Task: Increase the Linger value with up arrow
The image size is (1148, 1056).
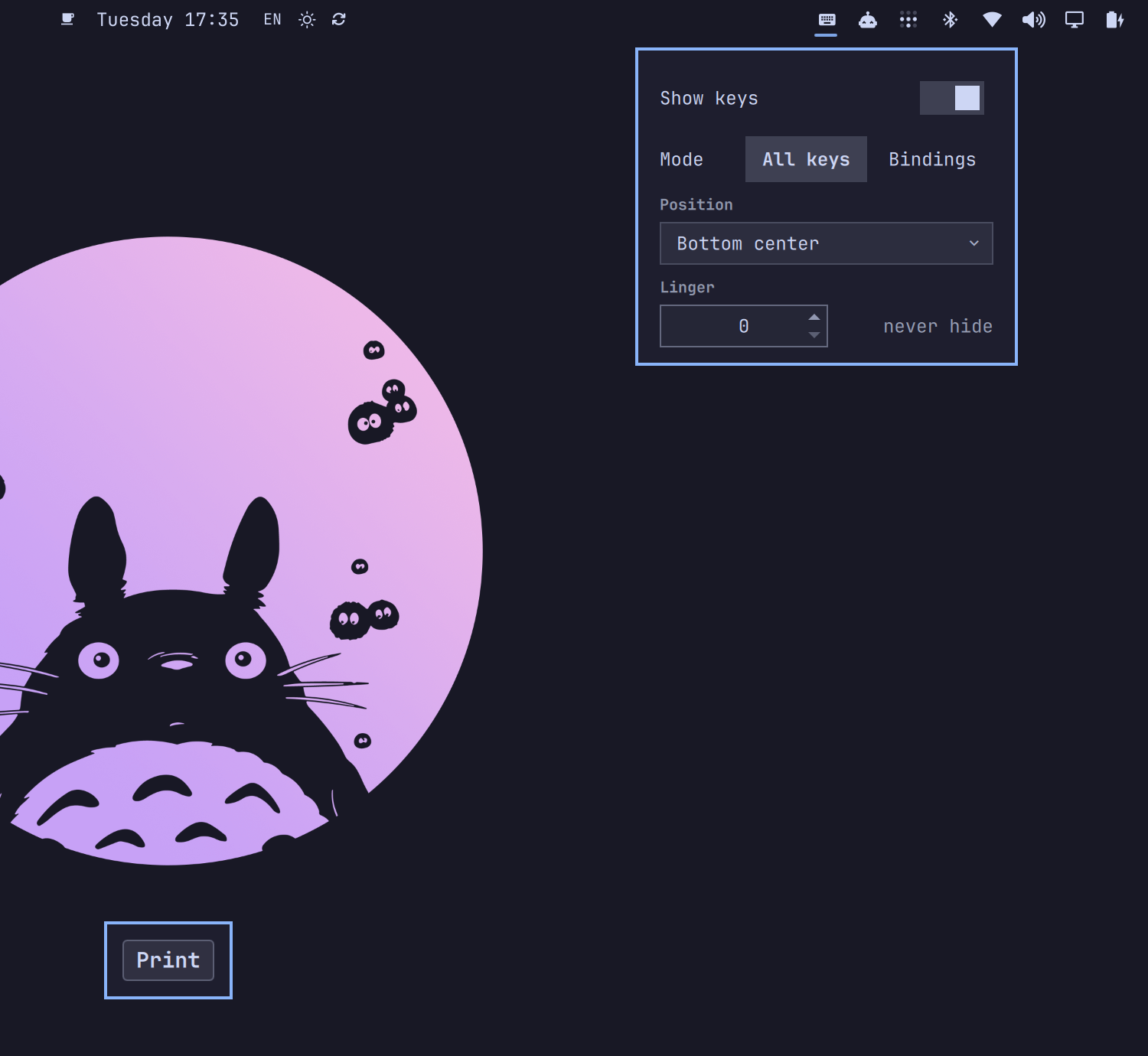Action: (814, 317)
